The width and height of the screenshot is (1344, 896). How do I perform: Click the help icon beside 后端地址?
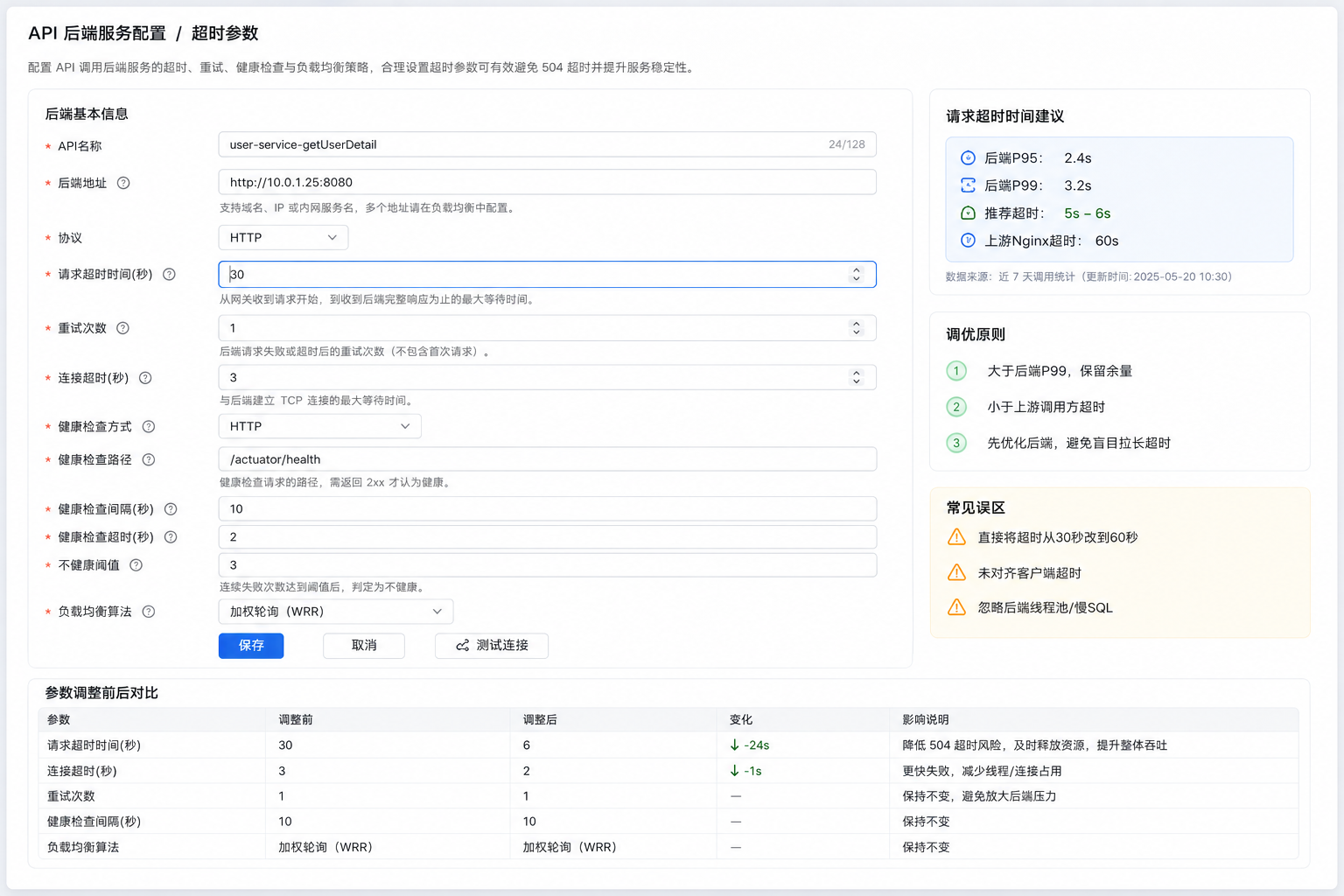[x=123, y=183]
